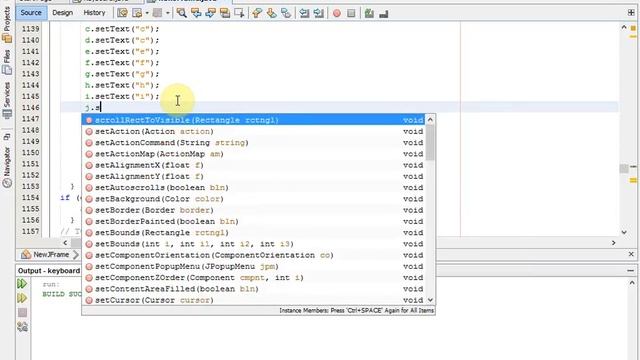Image resolution: width=640 pixels, height=360 pixels.
Task: Select setCursor(Cursor cursor) completion entry
Action: [x=253, y=300]
